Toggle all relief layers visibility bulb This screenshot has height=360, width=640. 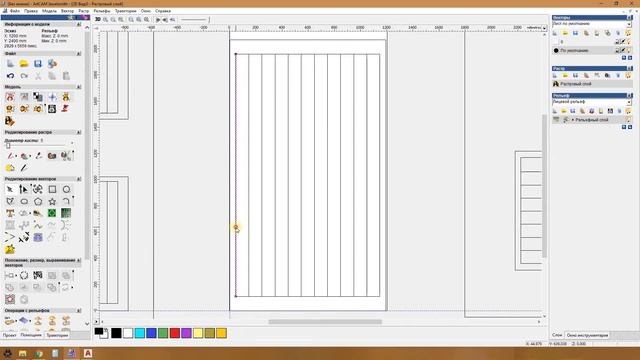click(629, 111)
